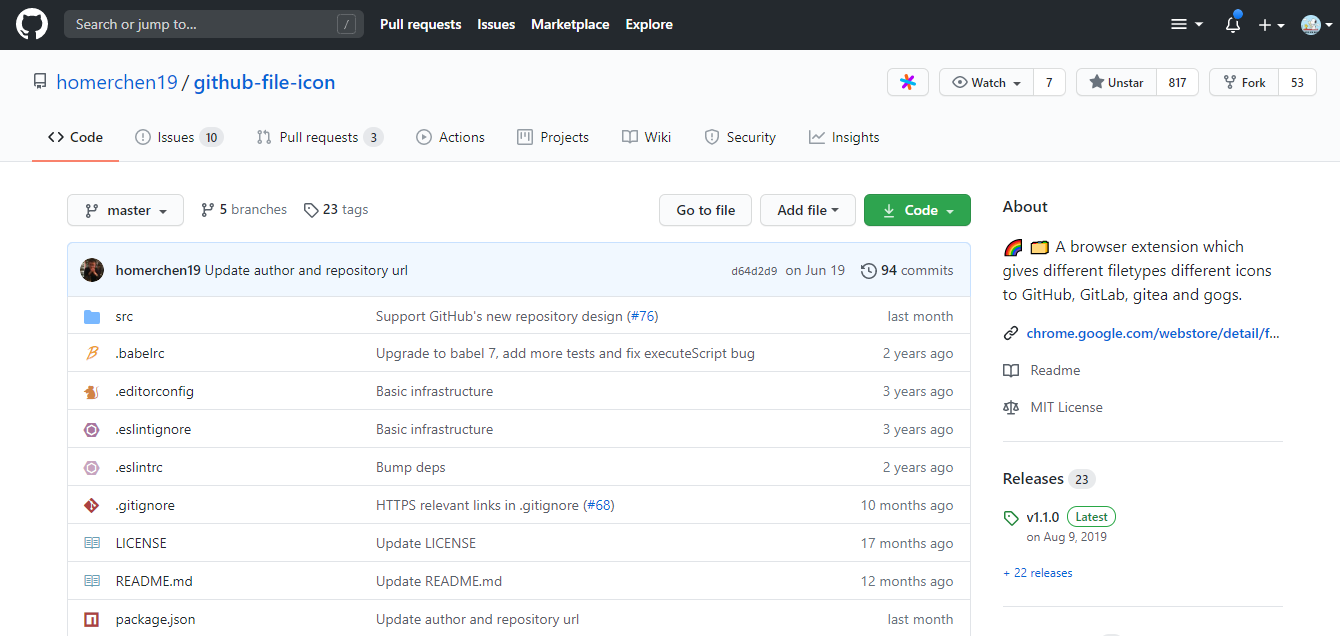Click the git icon beside .gitignore

[92, 506]
